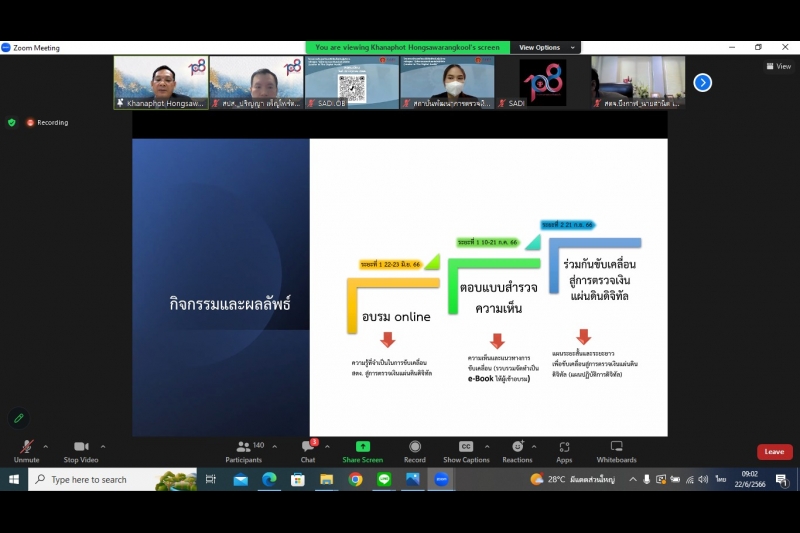Click the red Leave button
800x533 pixels.
pos(774,452)
